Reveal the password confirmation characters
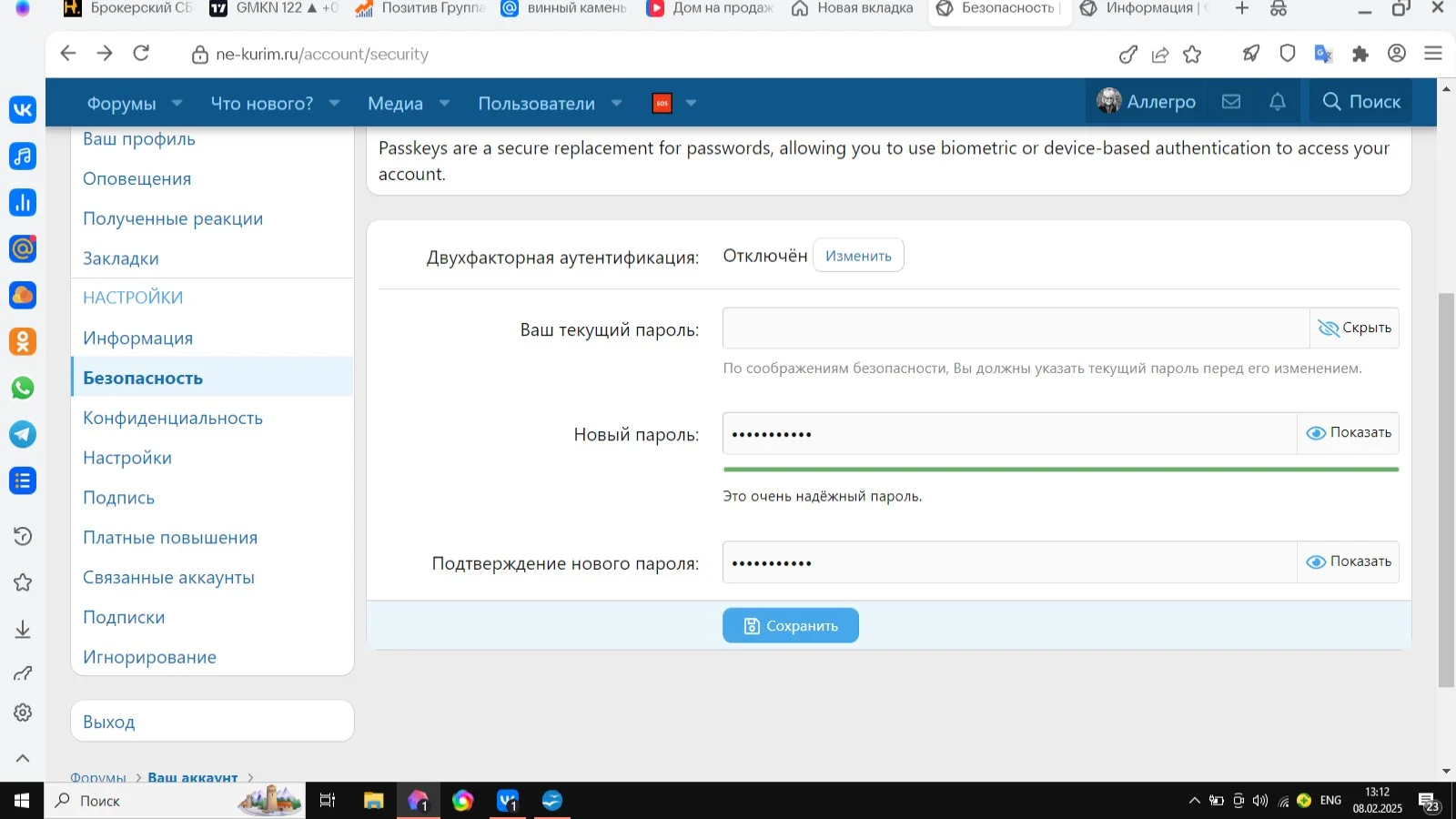1456x819 pixels. pos(1349,561)
